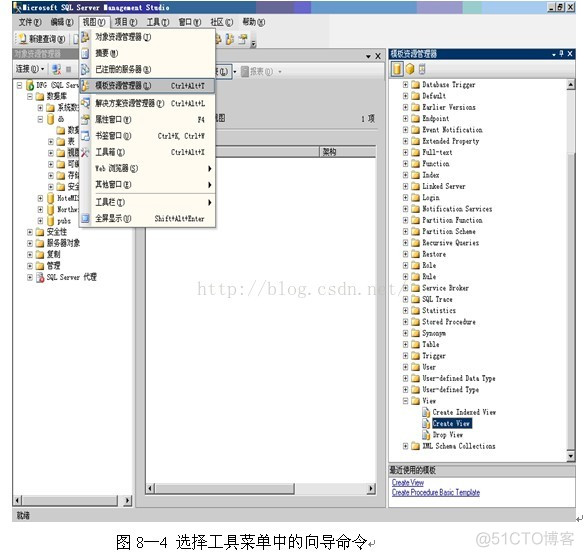Click Object Explorer left scroll arrow
Screen dimensions: 584x557
click(18, 500)
